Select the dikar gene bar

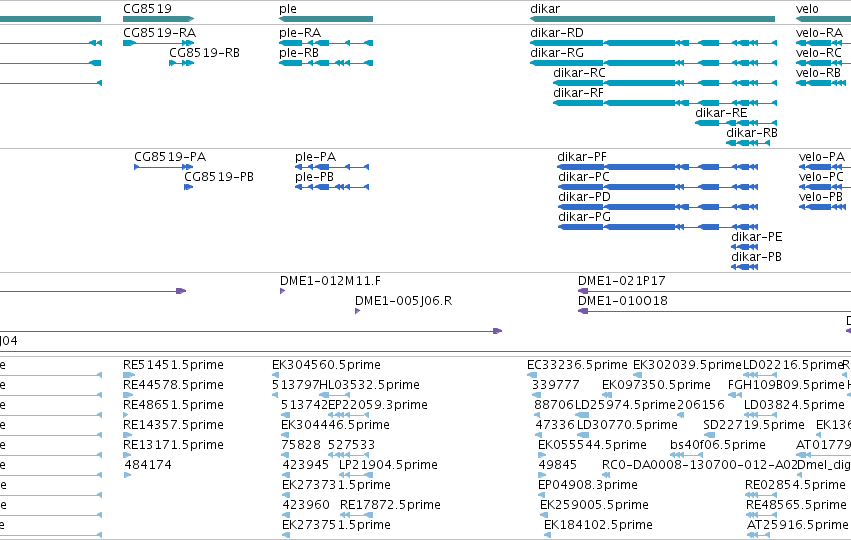652,19
